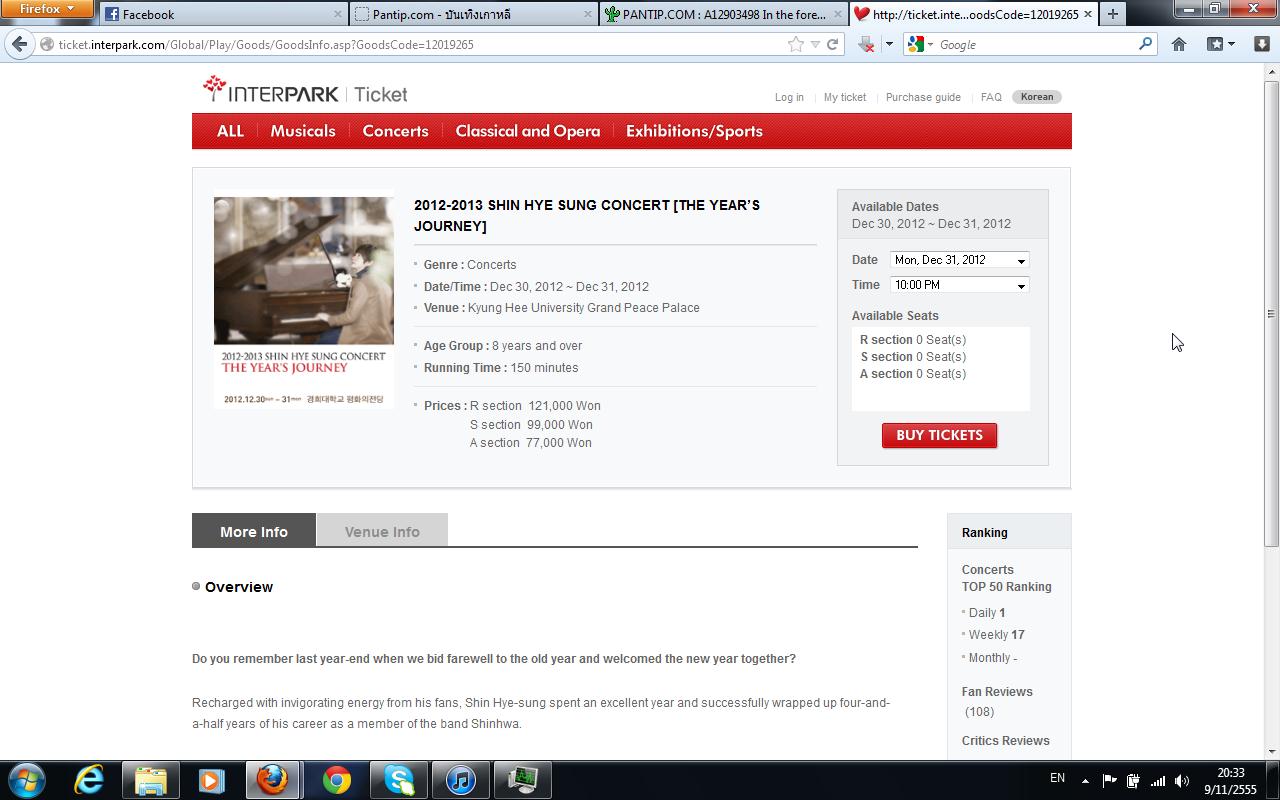The height and width of the screenshot is (800, 1280).
Task: Open media player icon in taskbar
Action: point(211,780)
